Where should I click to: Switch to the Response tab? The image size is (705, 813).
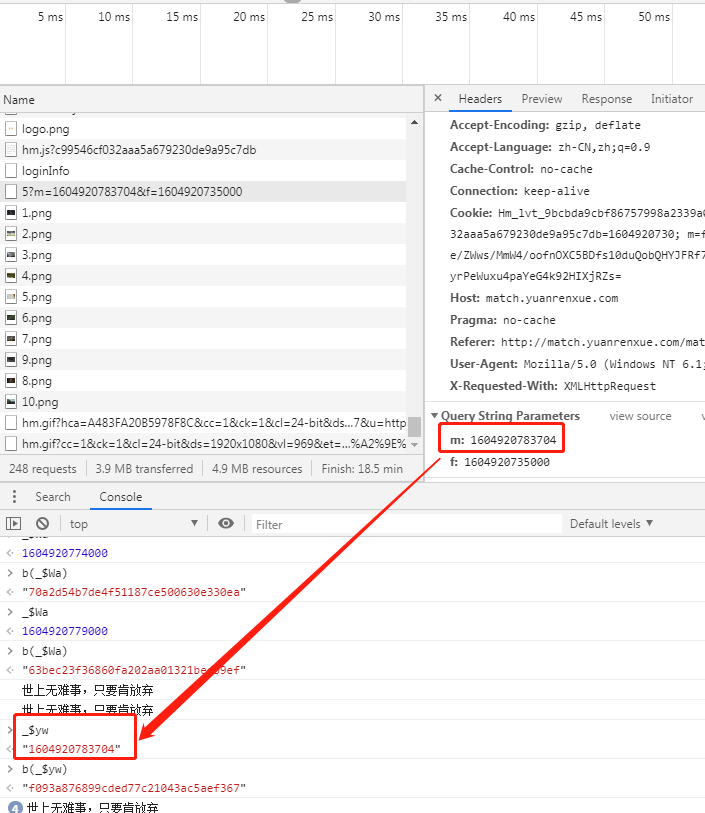click(606, 99)
